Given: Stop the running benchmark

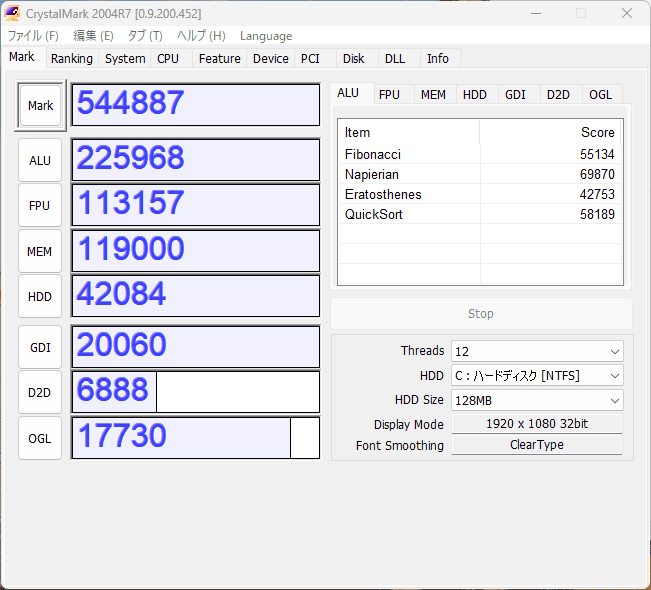Looking at the screenshot, I should [x=481, y=314].
